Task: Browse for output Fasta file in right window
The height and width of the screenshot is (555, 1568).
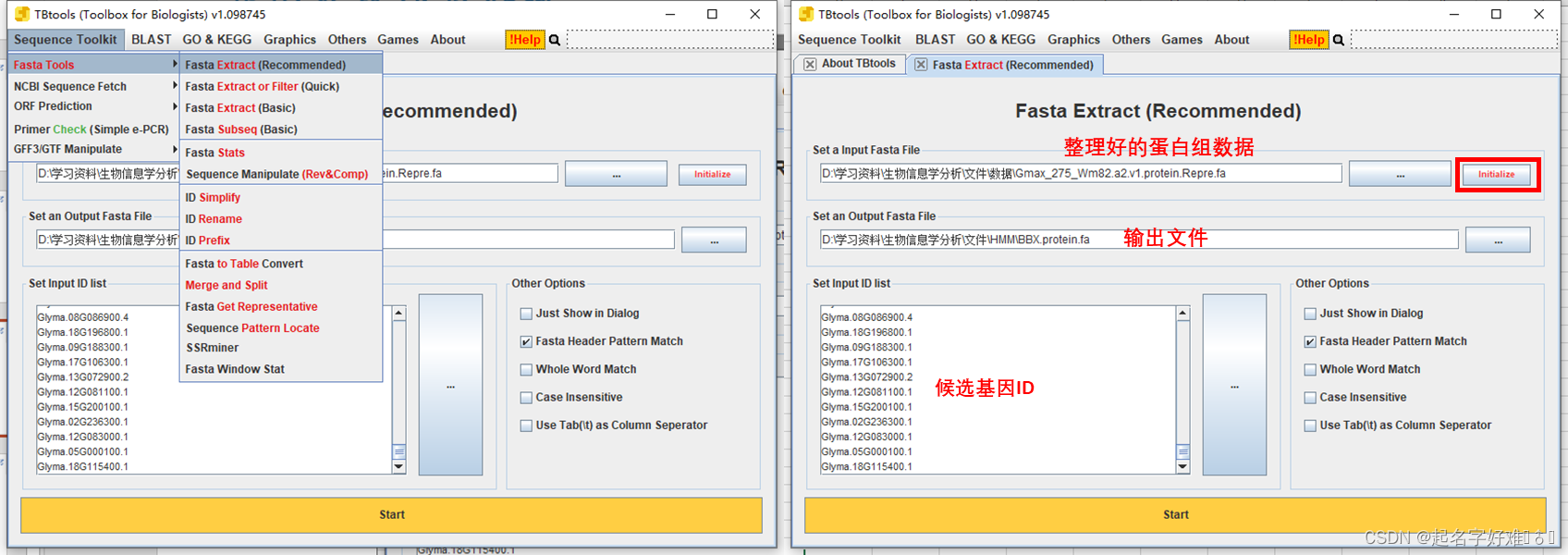Action: [x=1498, y=240]
